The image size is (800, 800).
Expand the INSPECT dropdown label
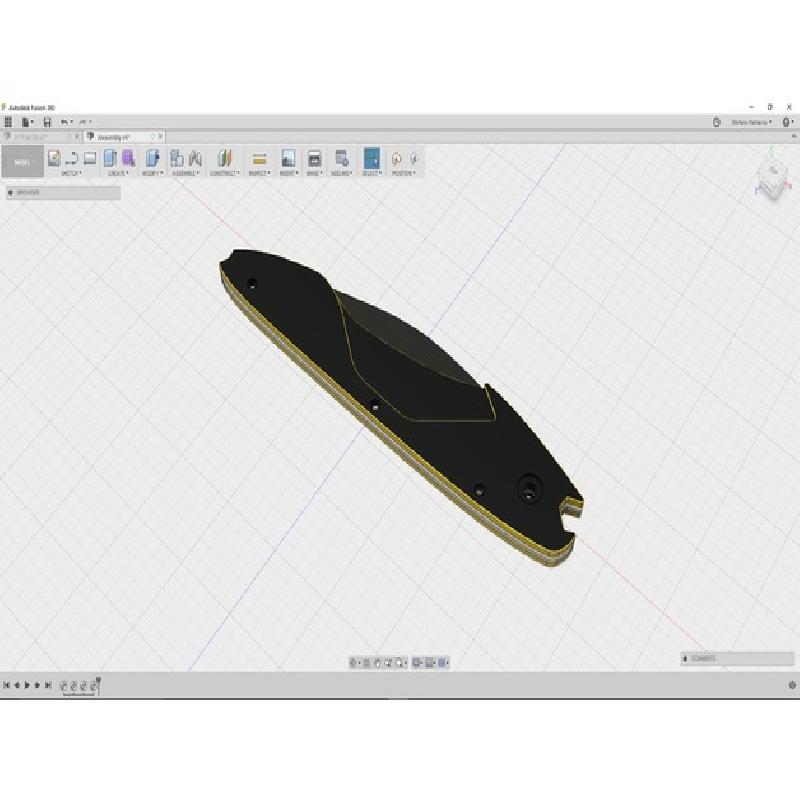pyautogui.click(x=259, y=173)
